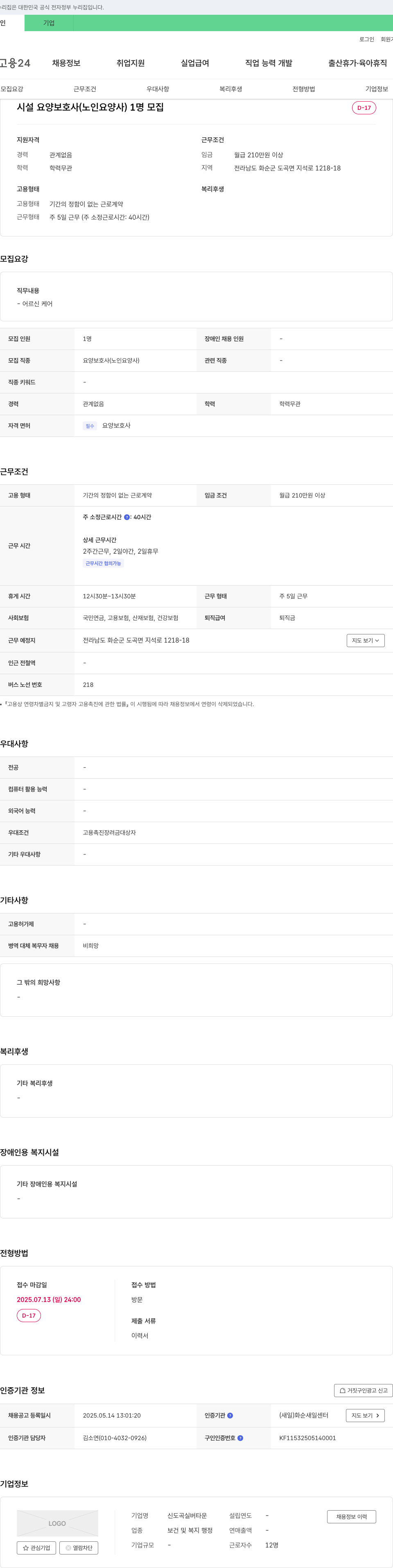Click the 로그인 link
This screenshot has width=393, height=1568.
pyautogui.click(x=367, y=40)
